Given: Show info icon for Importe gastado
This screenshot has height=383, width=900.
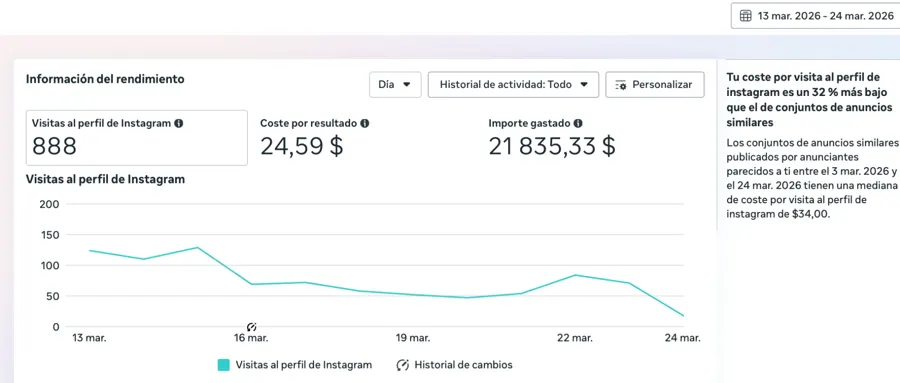Looking at the screenshot, I should [x=578, y=123].
